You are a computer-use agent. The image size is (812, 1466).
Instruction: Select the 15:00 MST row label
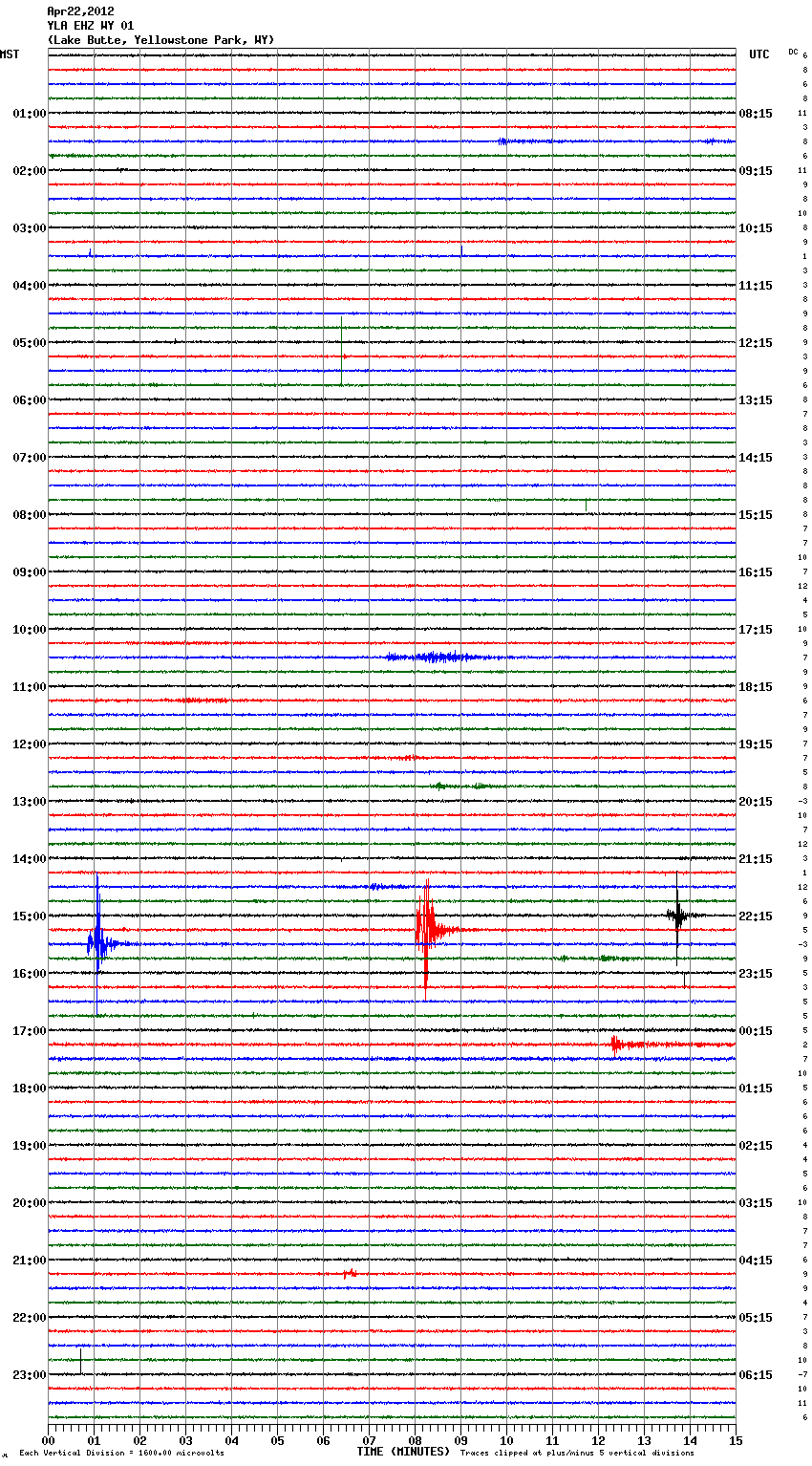click(x=30, y=916)
